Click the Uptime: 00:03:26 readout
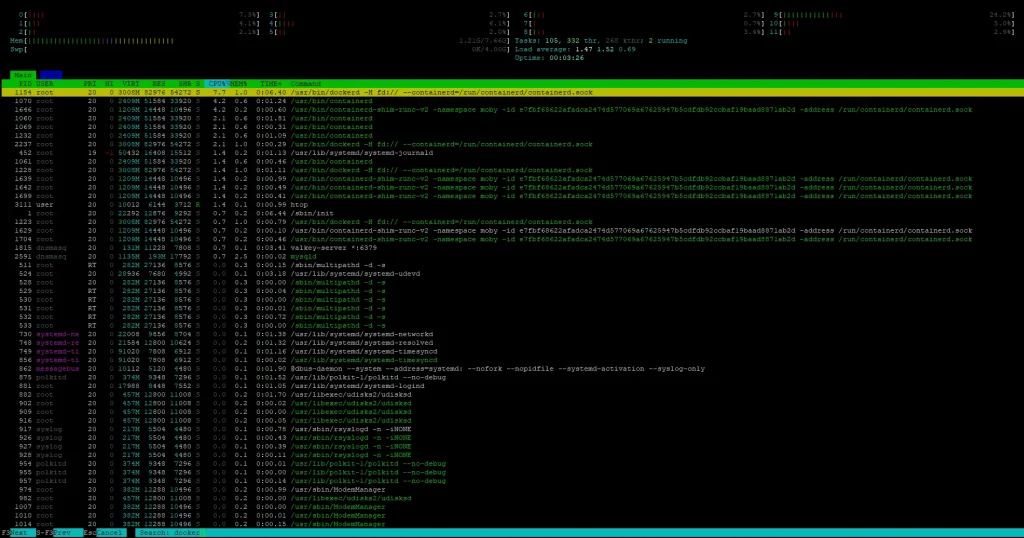This screenshot has height=538, width=1024. tap(549, 57)
